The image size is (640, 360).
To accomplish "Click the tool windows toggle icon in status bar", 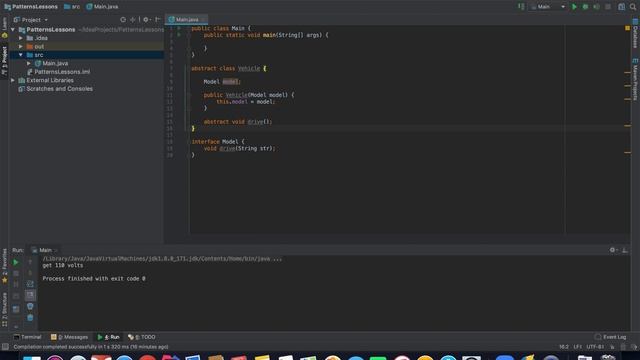I will click(x=5, y=347).
